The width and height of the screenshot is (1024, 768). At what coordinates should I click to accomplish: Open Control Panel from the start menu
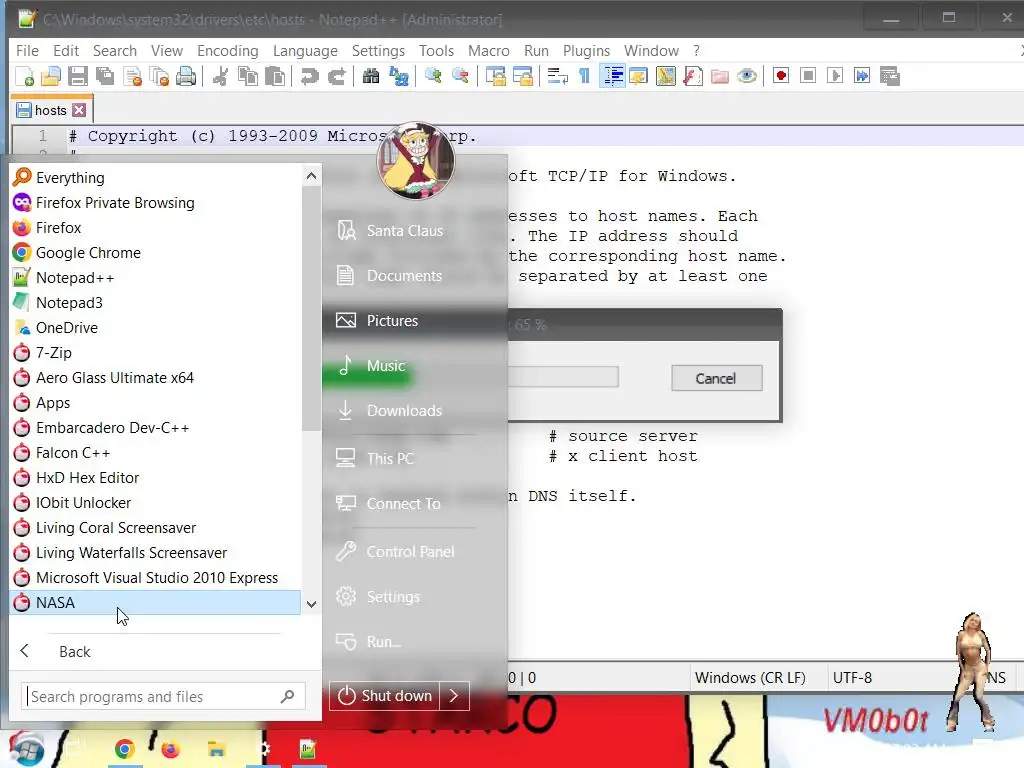(415, 552)
